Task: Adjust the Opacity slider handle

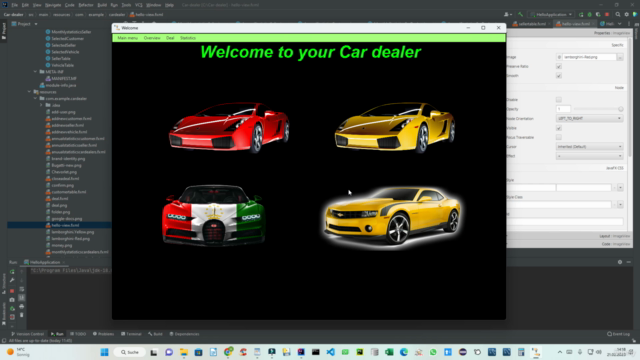Action: 621,109
